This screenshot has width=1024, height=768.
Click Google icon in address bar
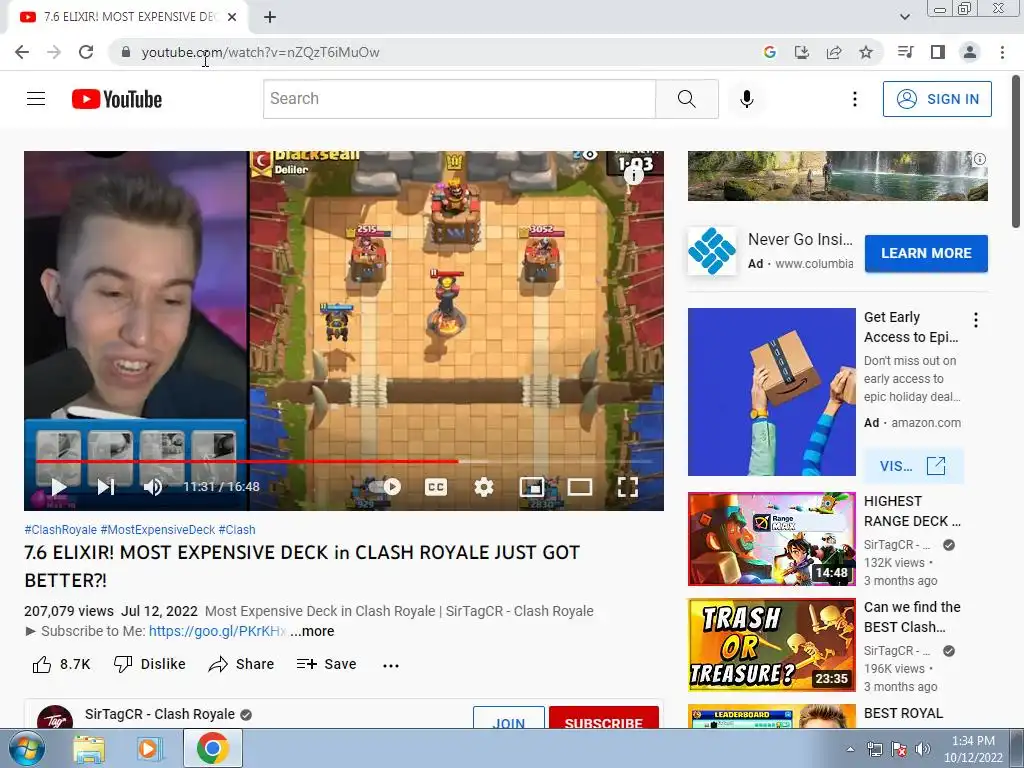click(769, 52)
